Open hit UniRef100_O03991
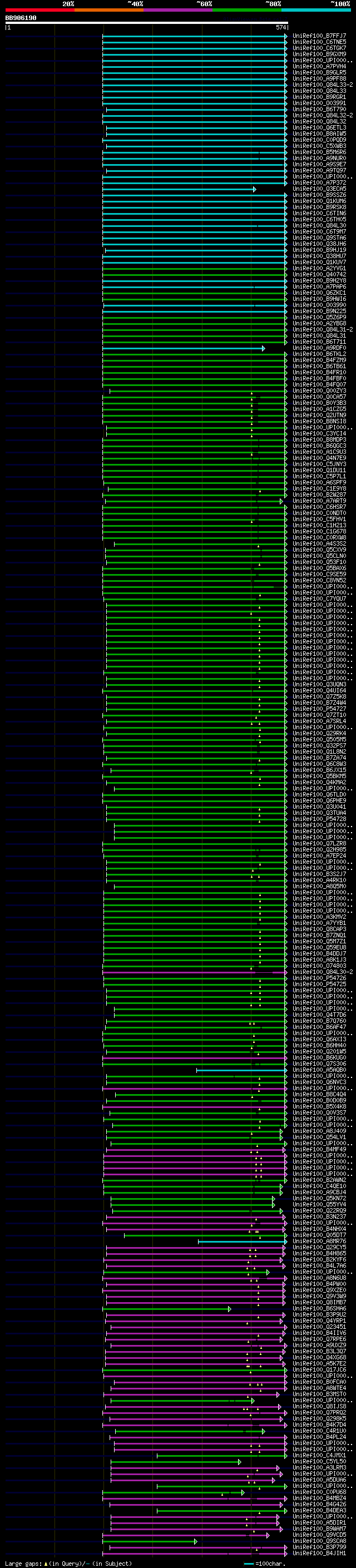 (319, 103)
